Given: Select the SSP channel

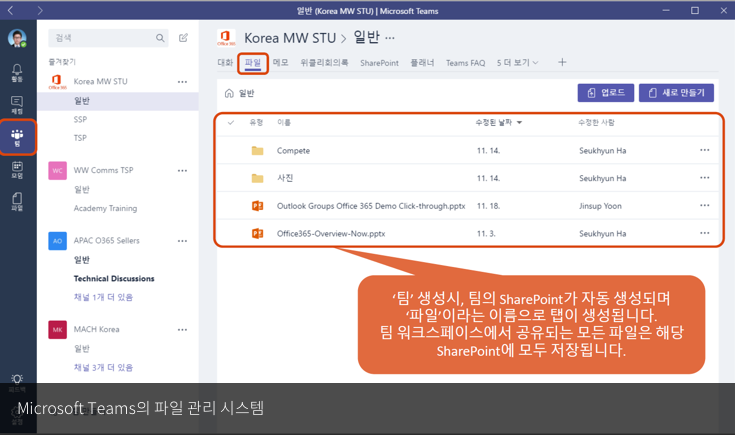Looking at the screenshot, I should 80,120.
